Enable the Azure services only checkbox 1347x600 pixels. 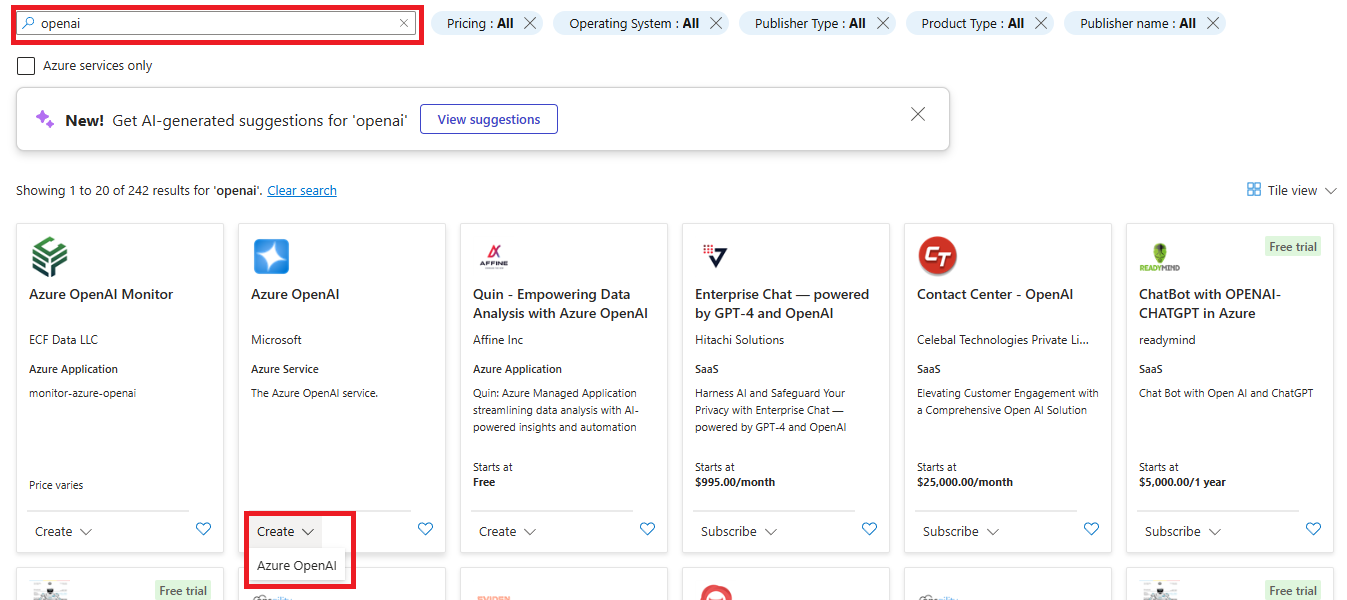25,65
